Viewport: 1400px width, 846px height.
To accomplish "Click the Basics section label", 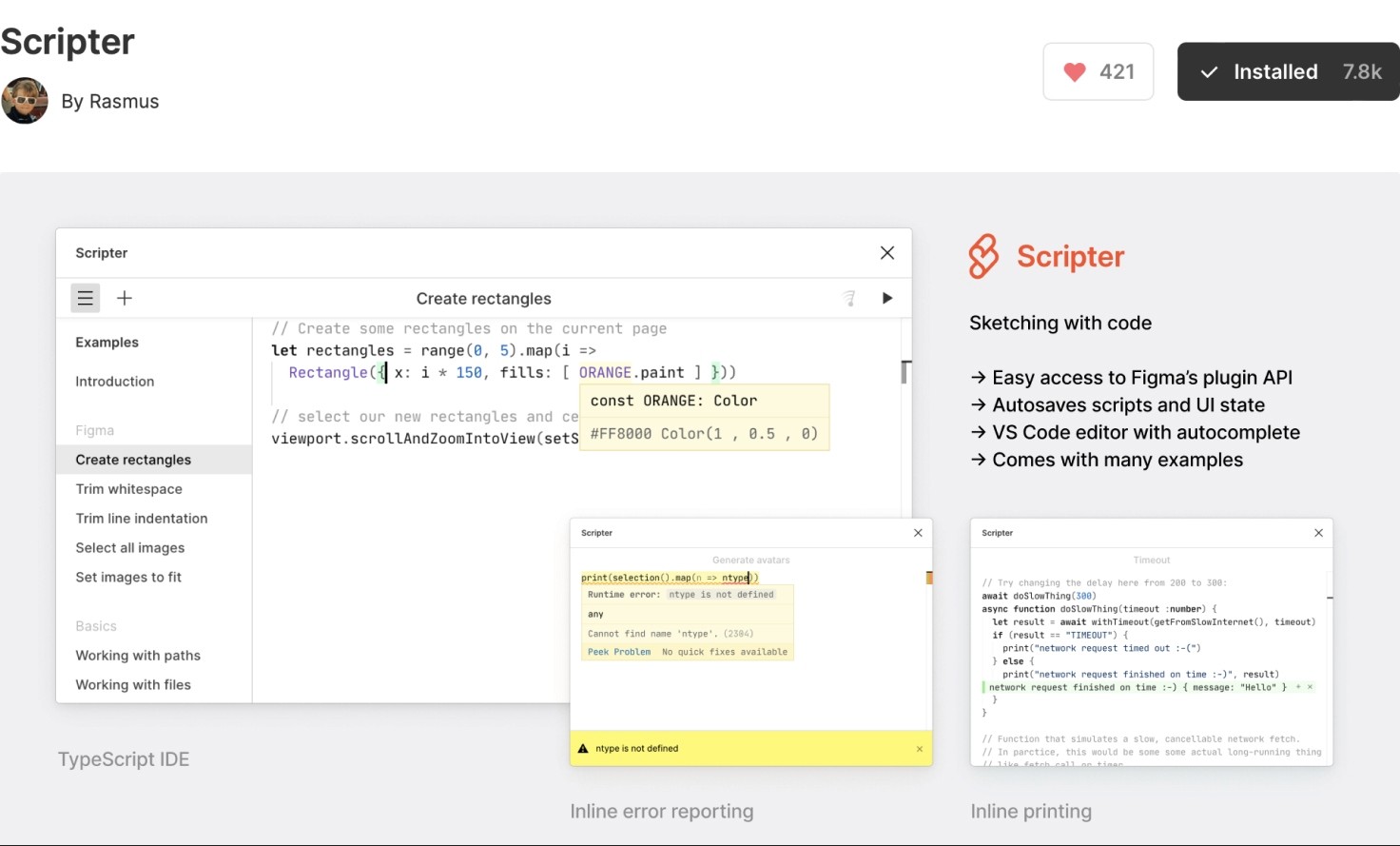I will pos(96,626).
